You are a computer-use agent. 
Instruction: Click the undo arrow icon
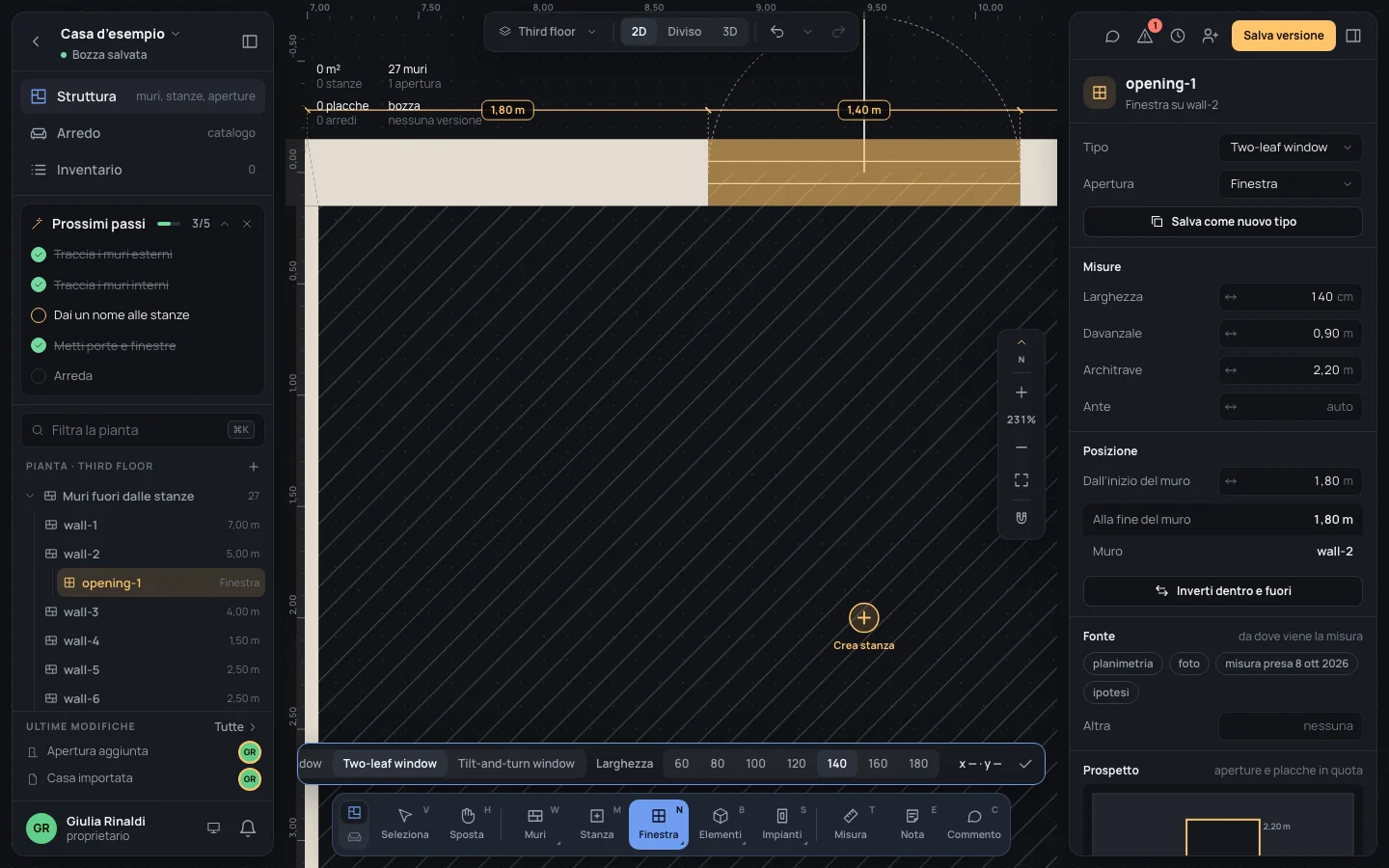coord(777,32)
